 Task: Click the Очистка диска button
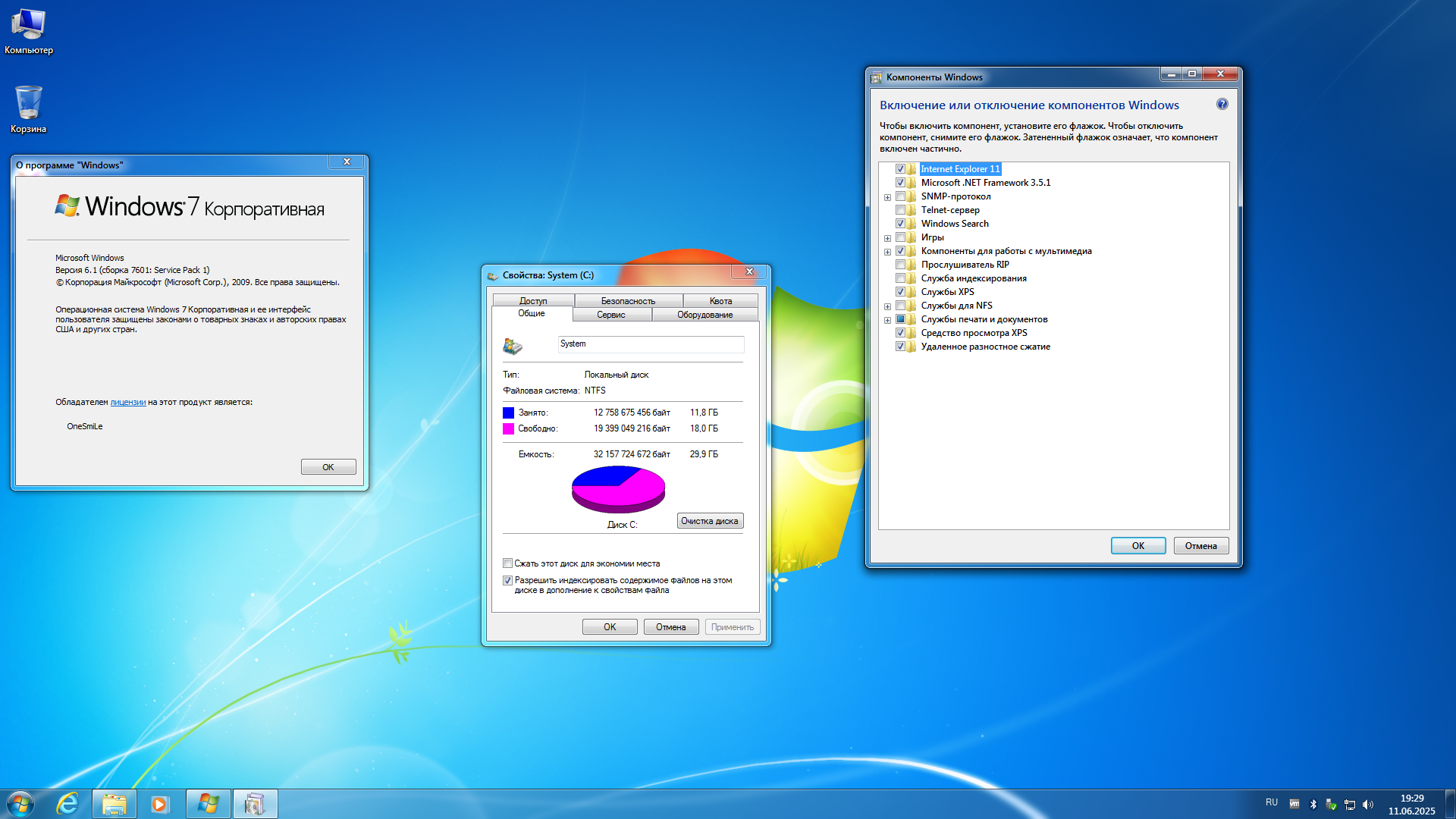710,521
